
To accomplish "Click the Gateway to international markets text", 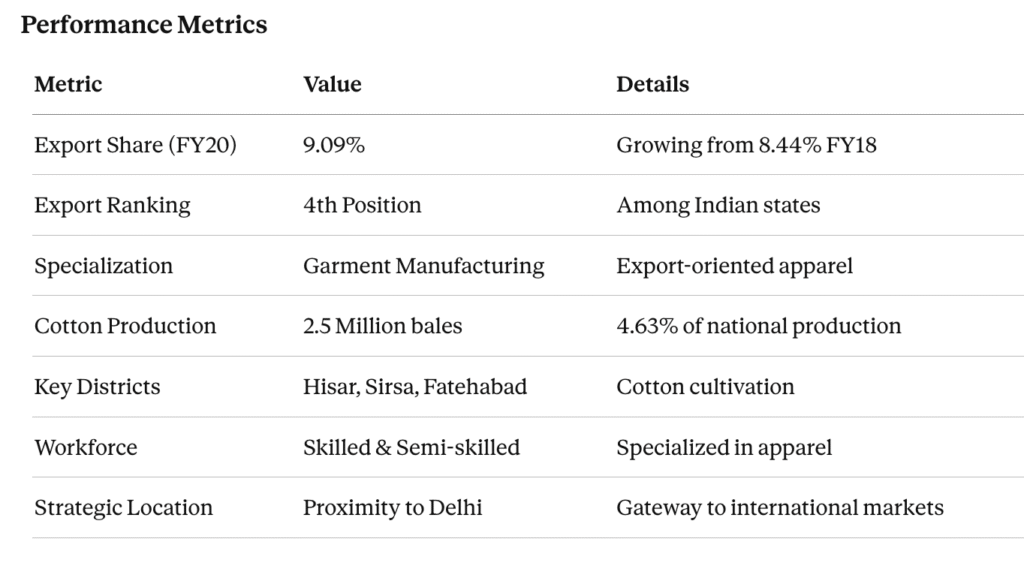I will 779,507.
